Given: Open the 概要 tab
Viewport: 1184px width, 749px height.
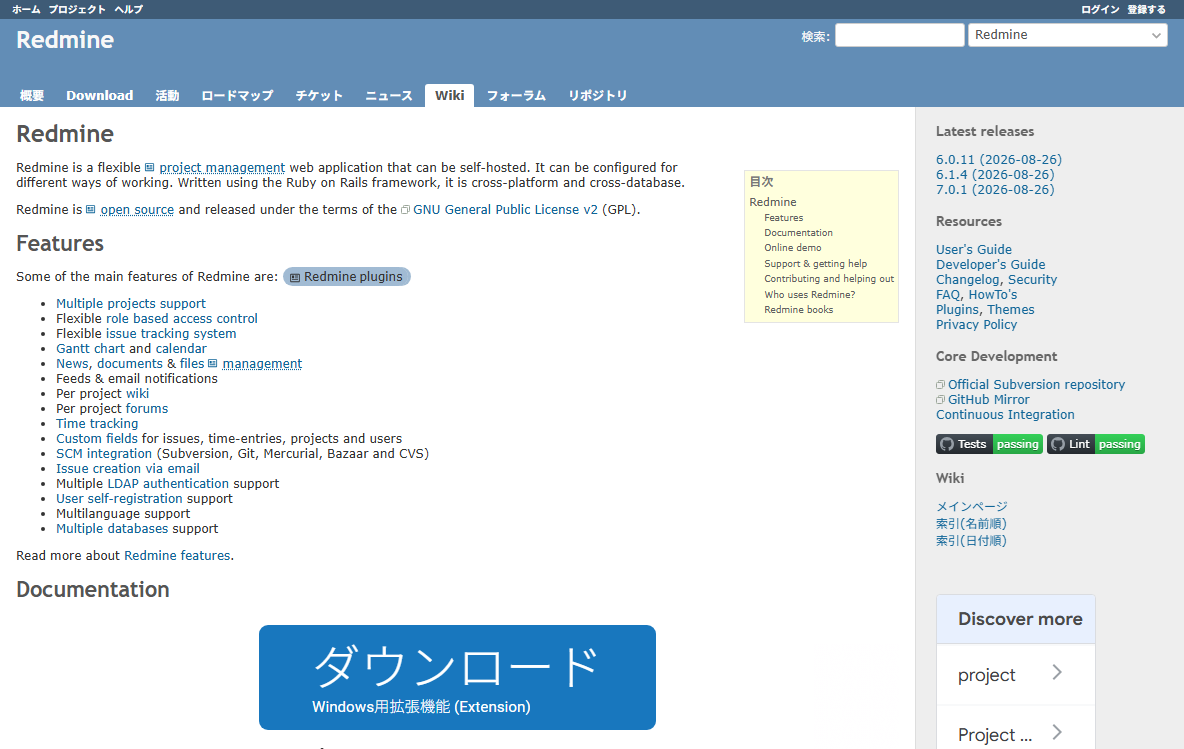Looking at the screenshot, I should point(32,95).
